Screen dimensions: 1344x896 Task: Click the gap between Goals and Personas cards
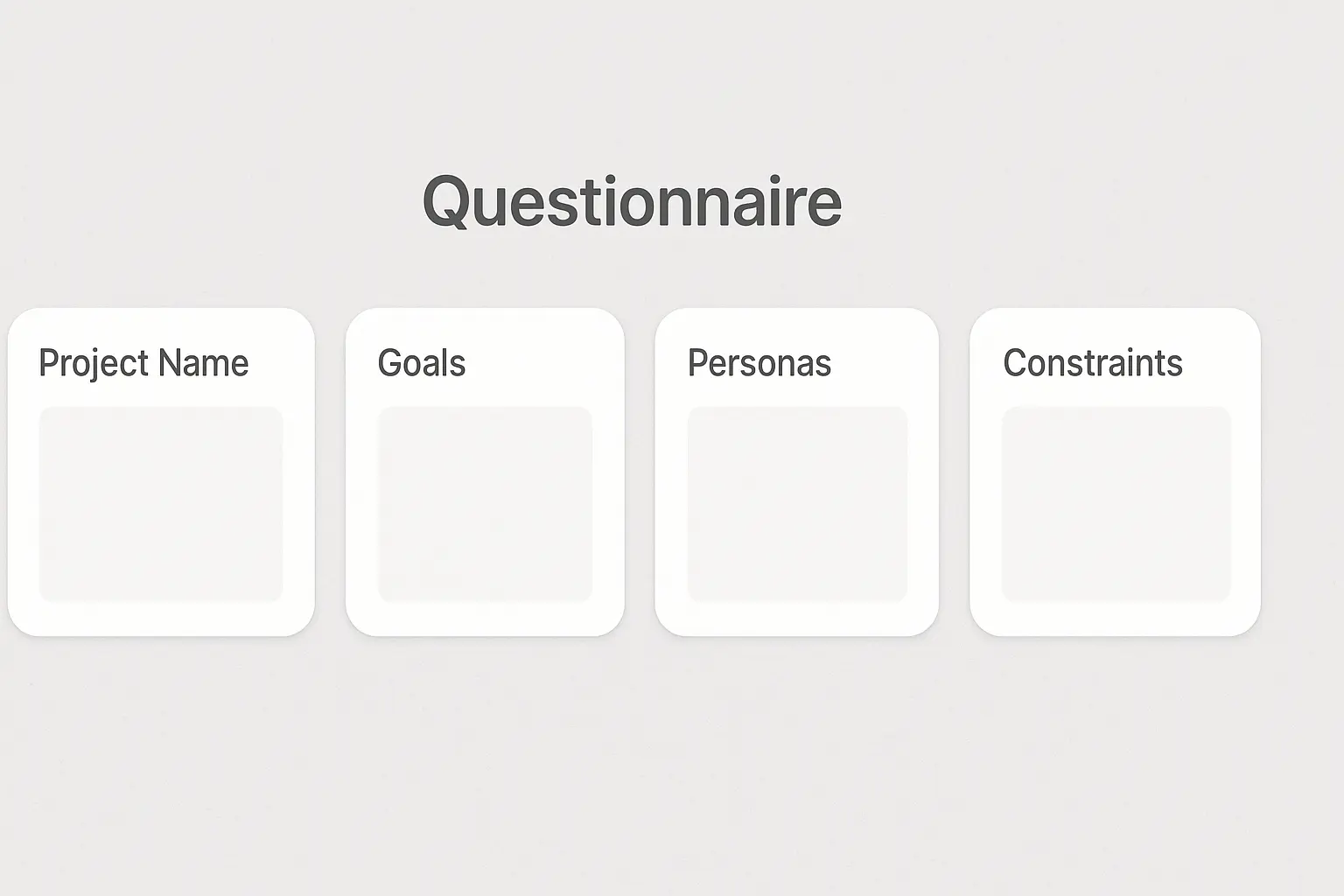tap(640, 472)
